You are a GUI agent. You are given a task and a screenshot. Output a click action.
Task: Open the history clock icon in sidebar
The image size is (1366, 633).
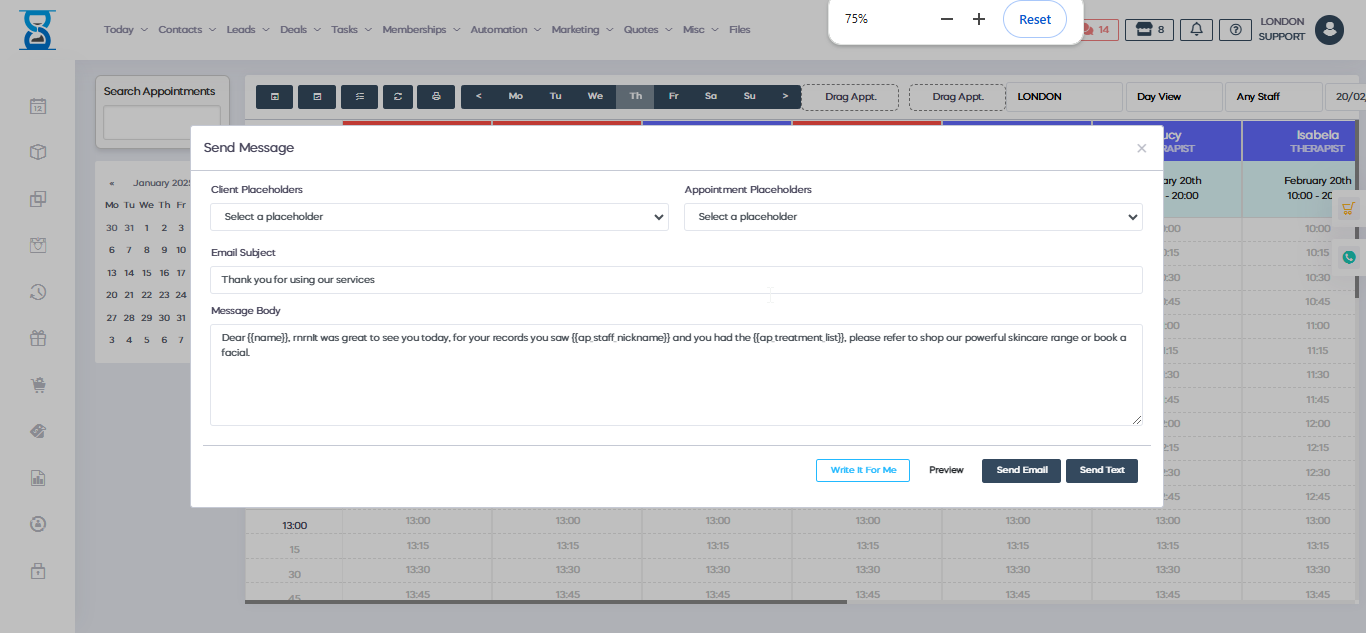[38, 292]
